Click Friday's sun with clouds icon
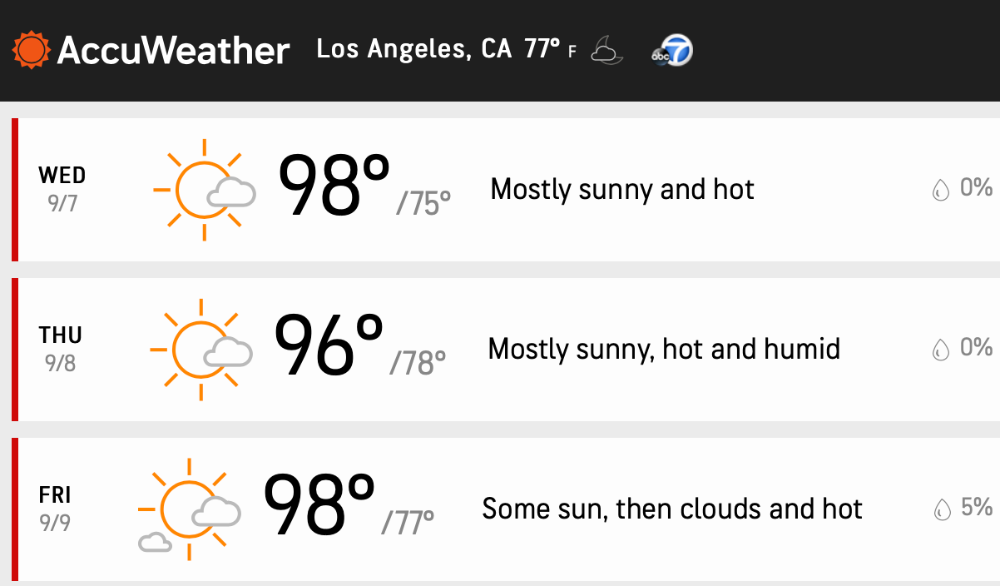The height and width of the screenshot is (586, 1000). [189, 509]
